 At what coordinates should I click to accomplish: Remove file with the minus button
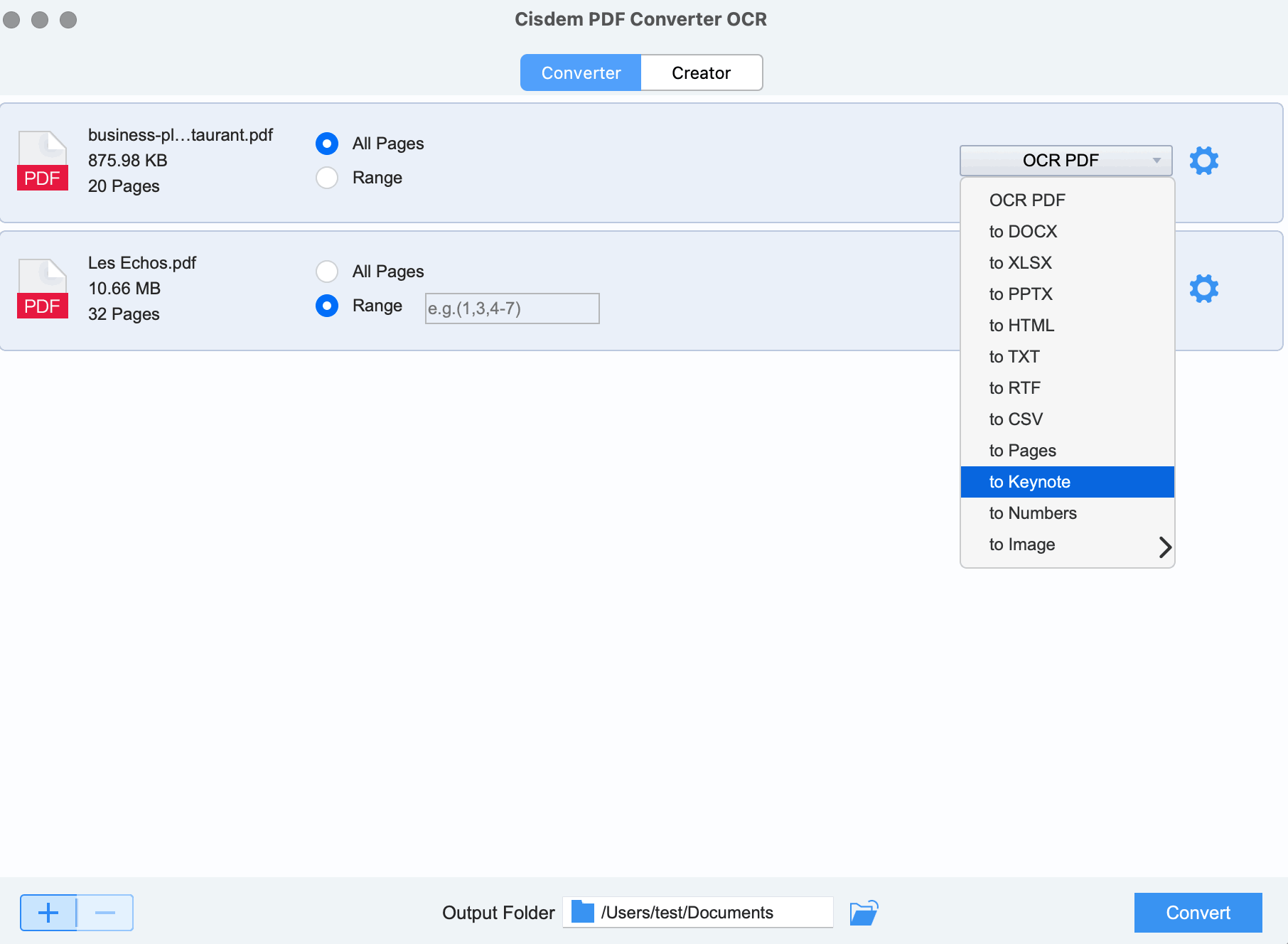[x=105, y=913]
